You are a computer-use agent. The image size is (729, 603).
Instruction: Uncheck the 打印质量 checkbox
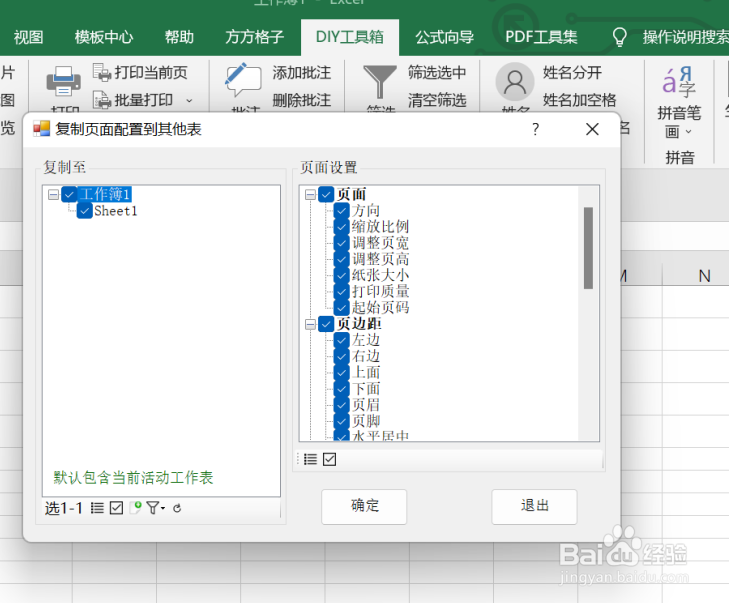pyautogui.click(x=341, y=292)
